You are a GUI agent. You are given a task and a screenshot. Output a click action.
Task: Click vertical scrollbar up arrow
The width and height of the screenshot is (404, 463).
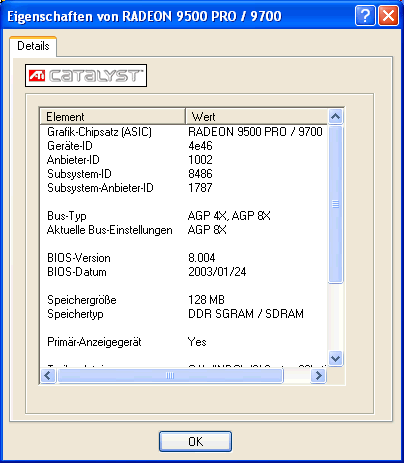click(x=335, y=116)
